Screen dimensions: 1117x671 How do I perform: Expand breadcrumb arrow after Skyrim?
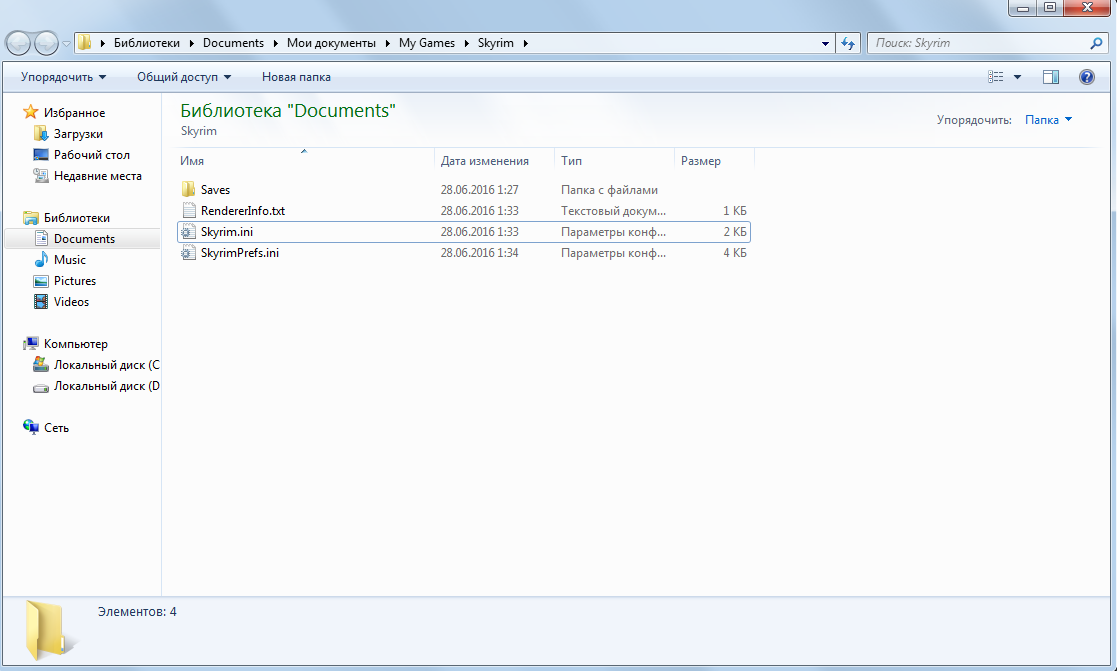click(x=526, y=43)
